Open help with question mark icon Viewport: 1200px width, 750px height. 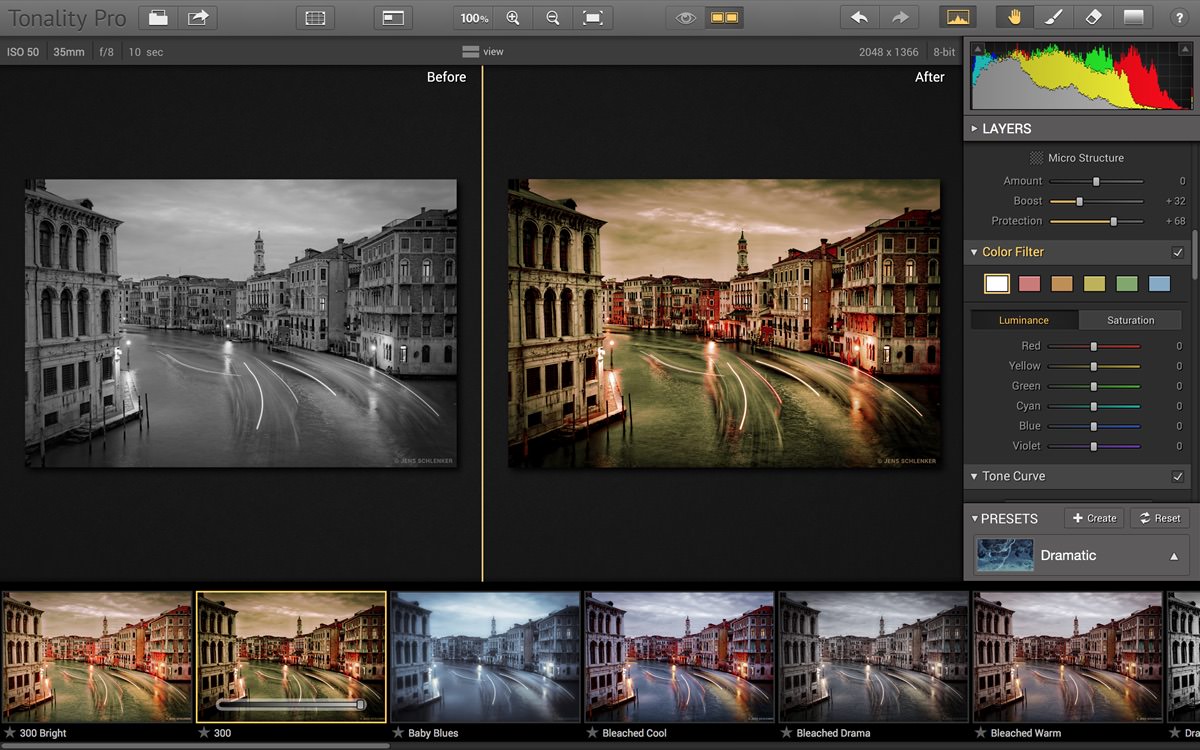[x=1179, y=18]
